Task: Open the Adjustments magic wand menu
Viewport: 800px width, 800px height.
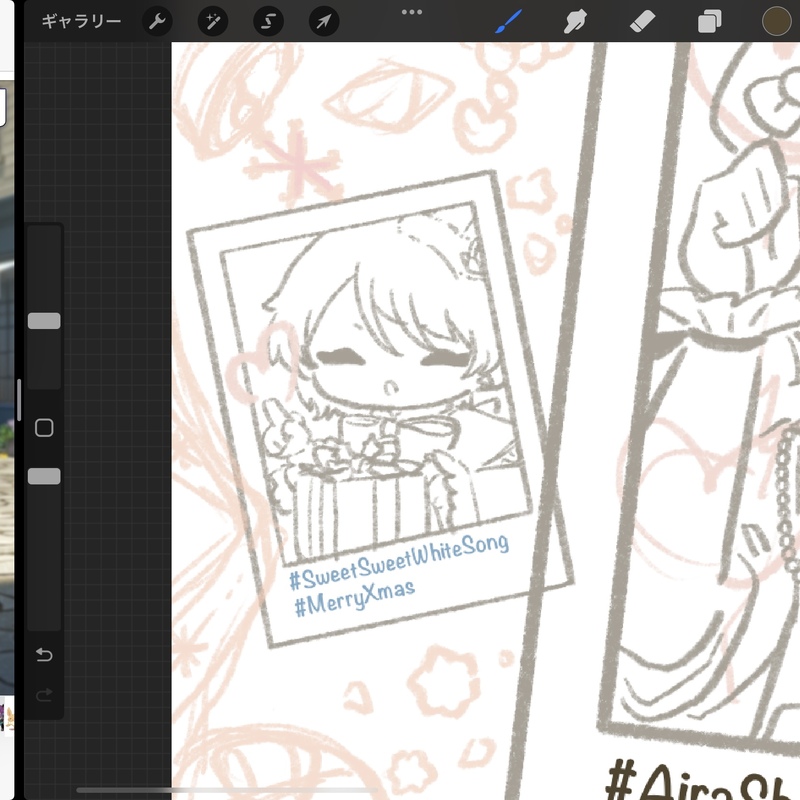Action: coord(213,21)
